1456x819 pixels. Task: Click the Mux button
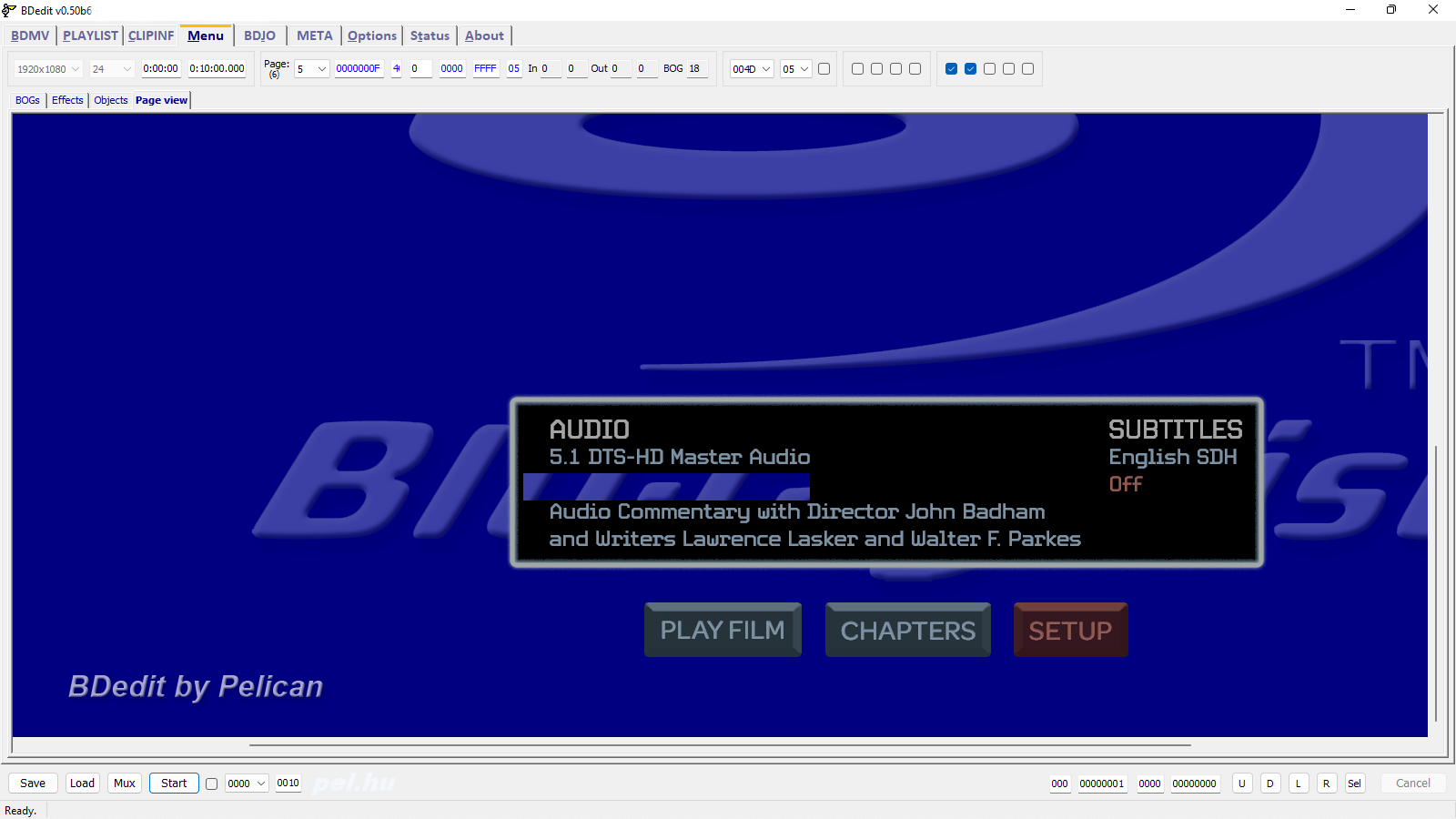pyautogui.click(x=125, y=784)
